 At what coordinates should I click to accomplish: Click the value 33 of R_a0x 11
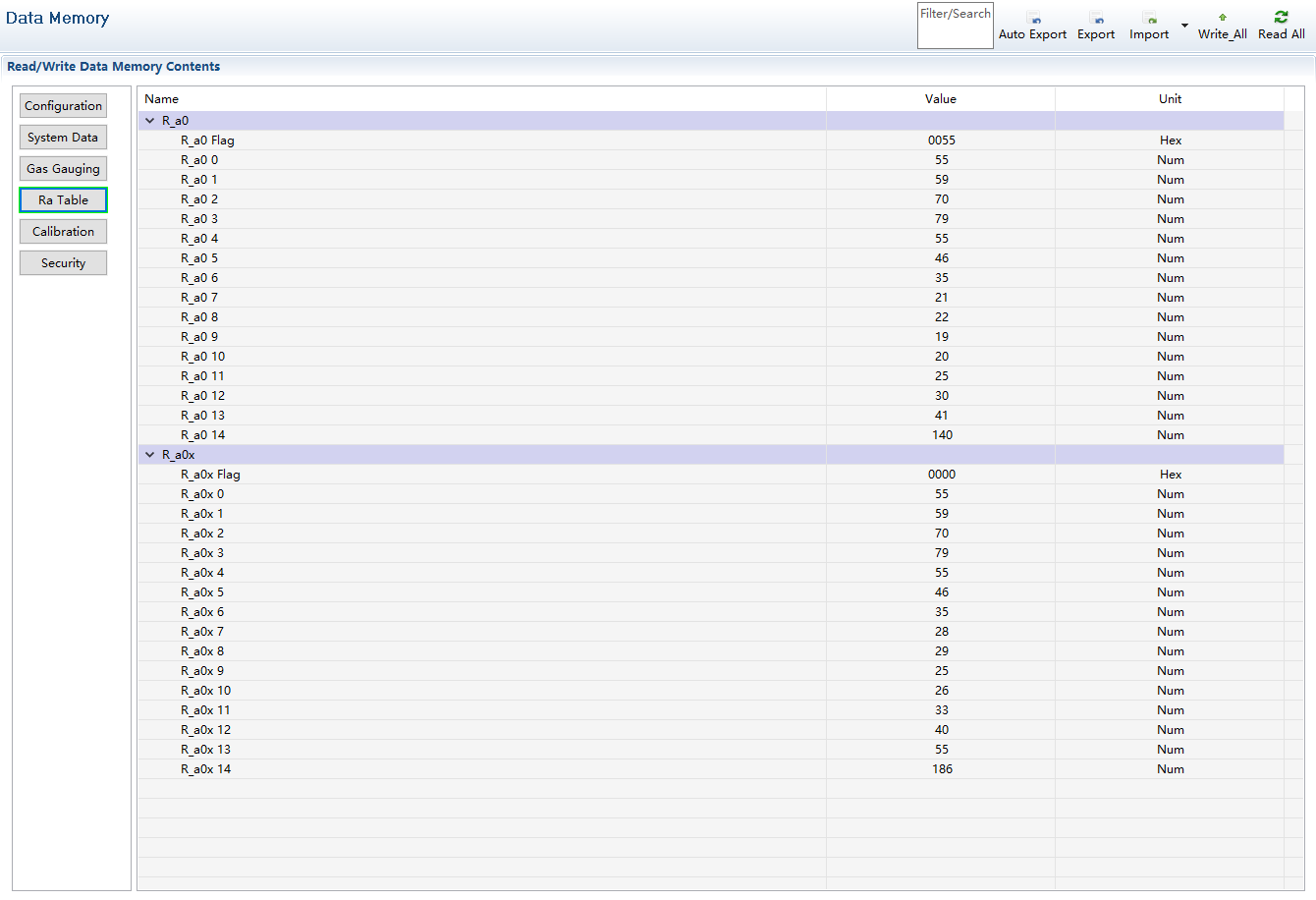click(x=942, y=710)
